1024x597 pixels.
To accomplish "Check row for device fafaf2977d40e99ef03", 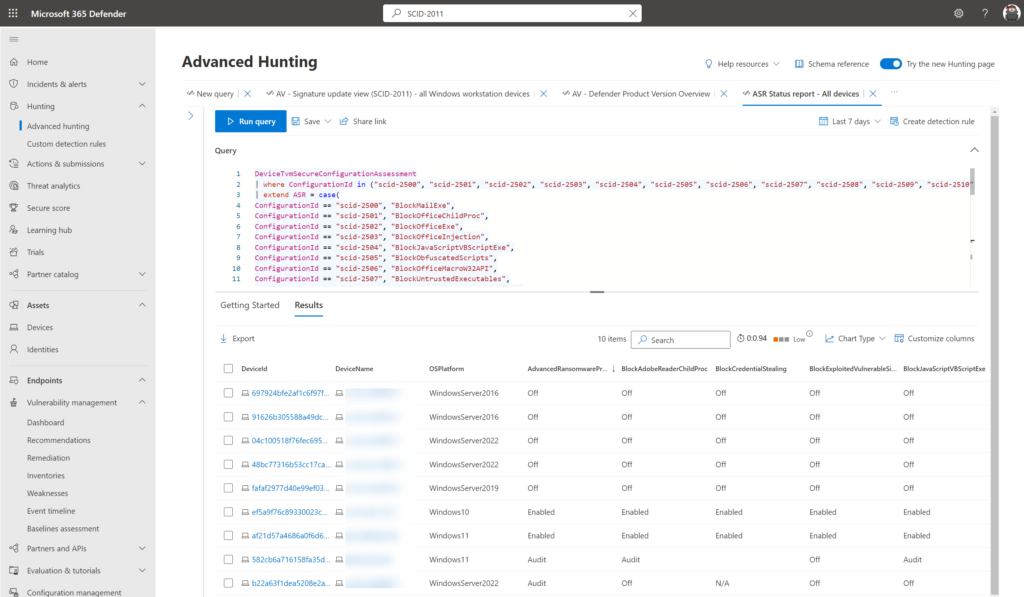I will point(228,488).
